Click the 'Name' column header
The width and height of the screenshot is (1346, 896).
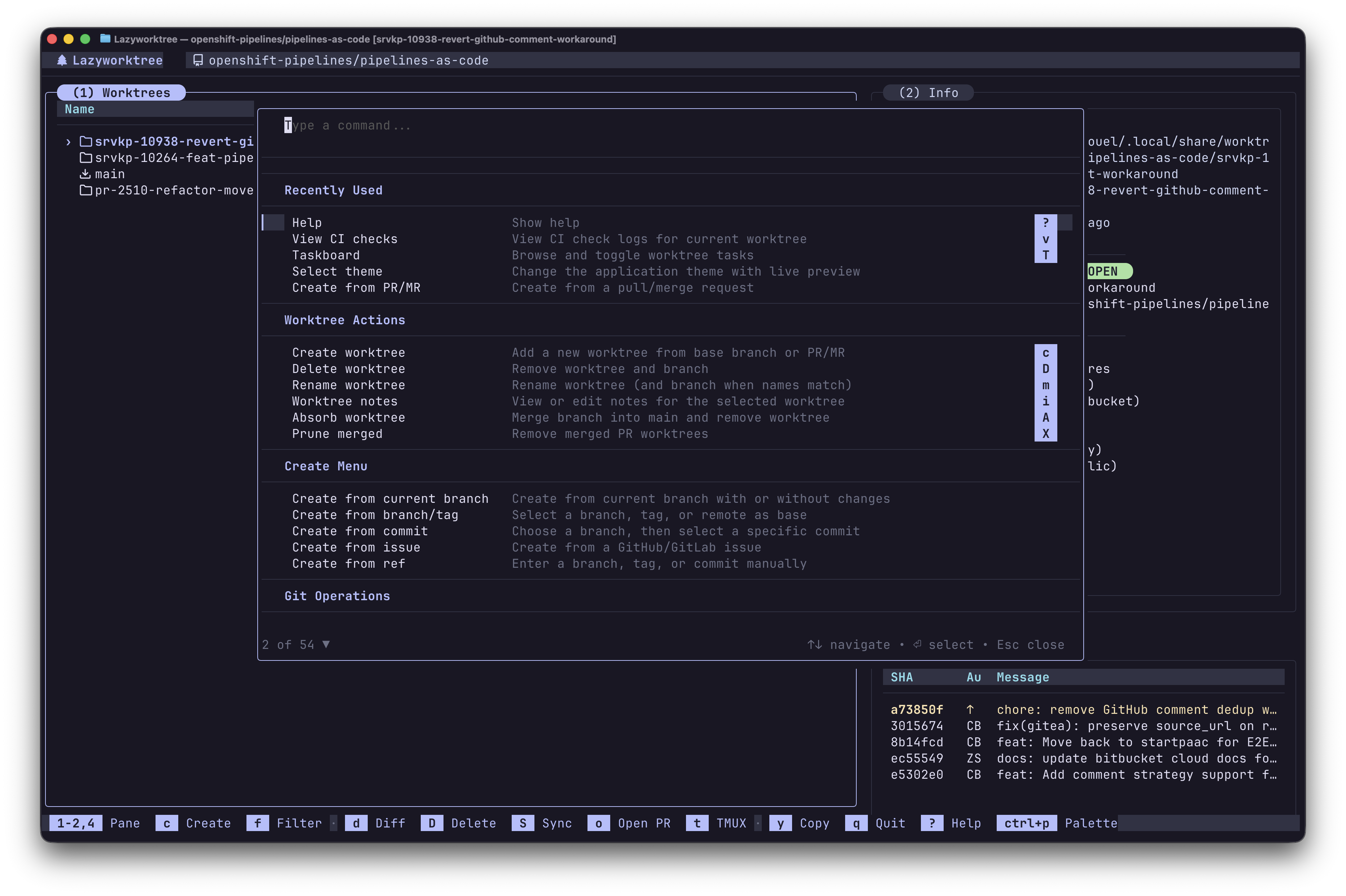point(79,109)
